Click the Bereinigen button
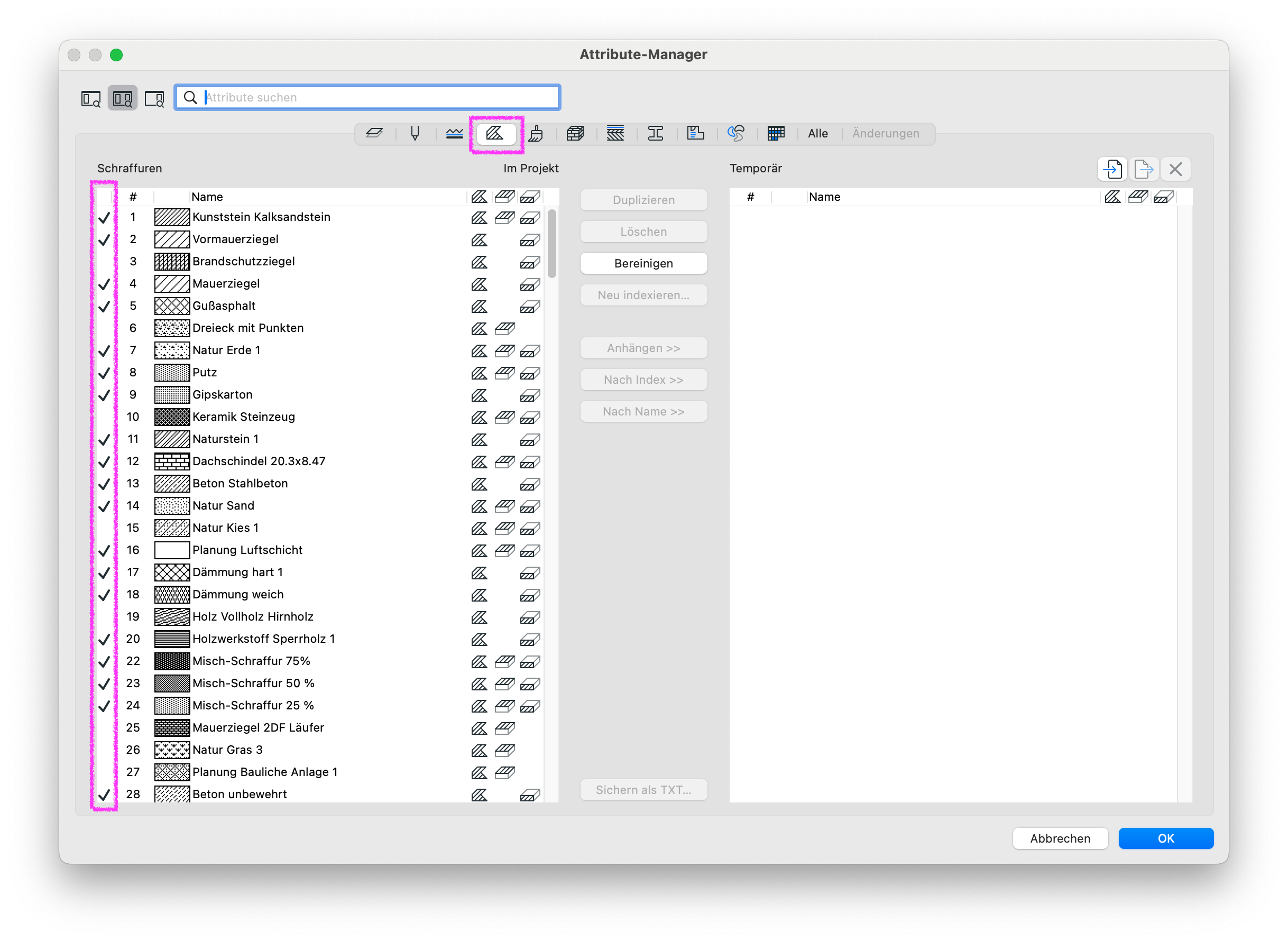The width and height of the screenshot is (1288, 942). 643,263
